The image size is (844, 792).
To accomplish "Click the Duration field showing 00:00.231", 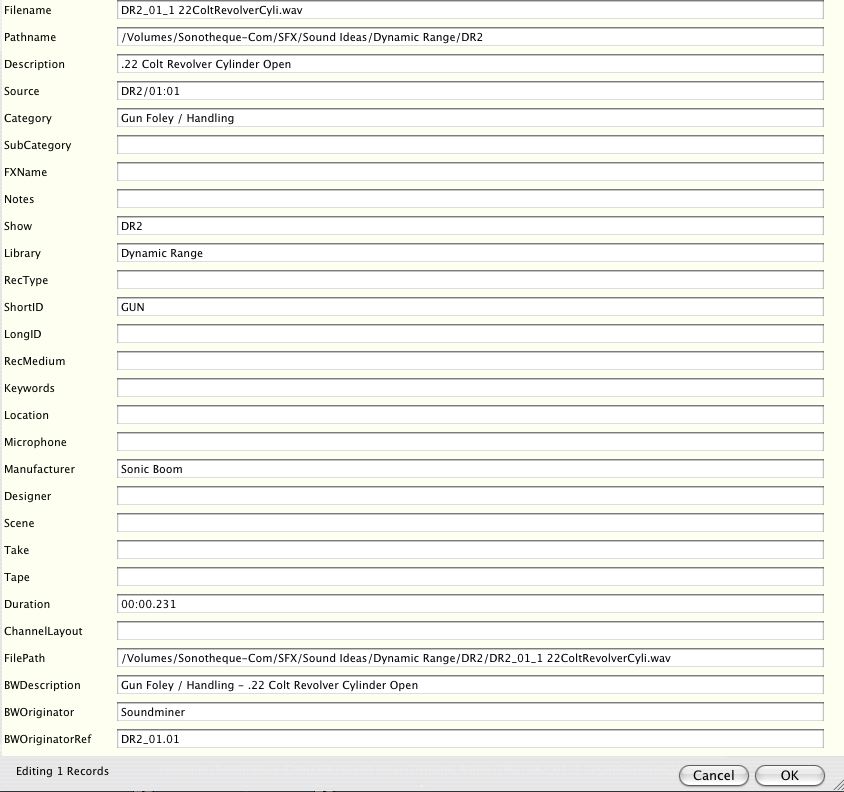I will pyautogui.click(x=470, y=604).
